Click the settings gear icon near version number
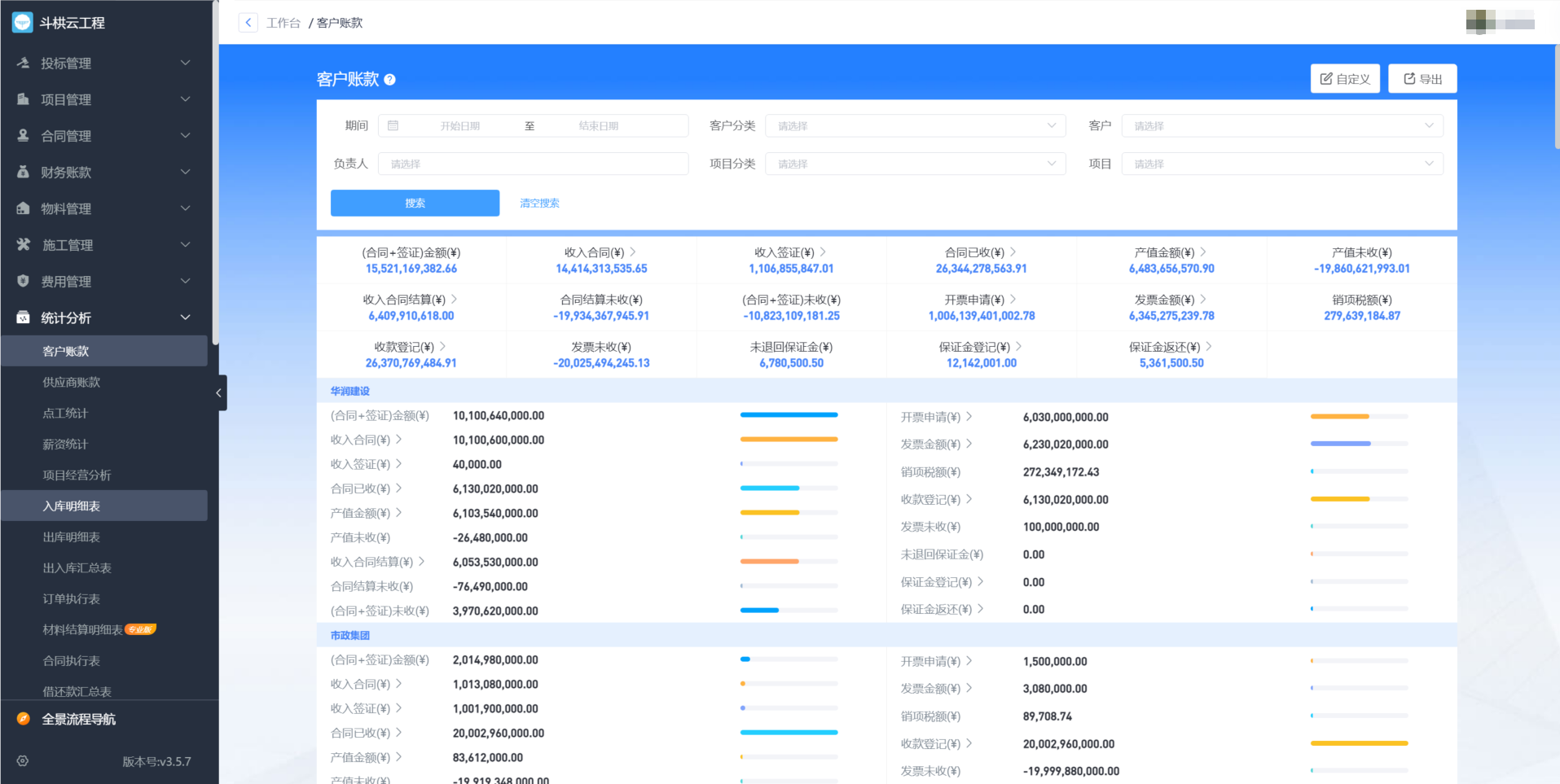 (23, 761)
